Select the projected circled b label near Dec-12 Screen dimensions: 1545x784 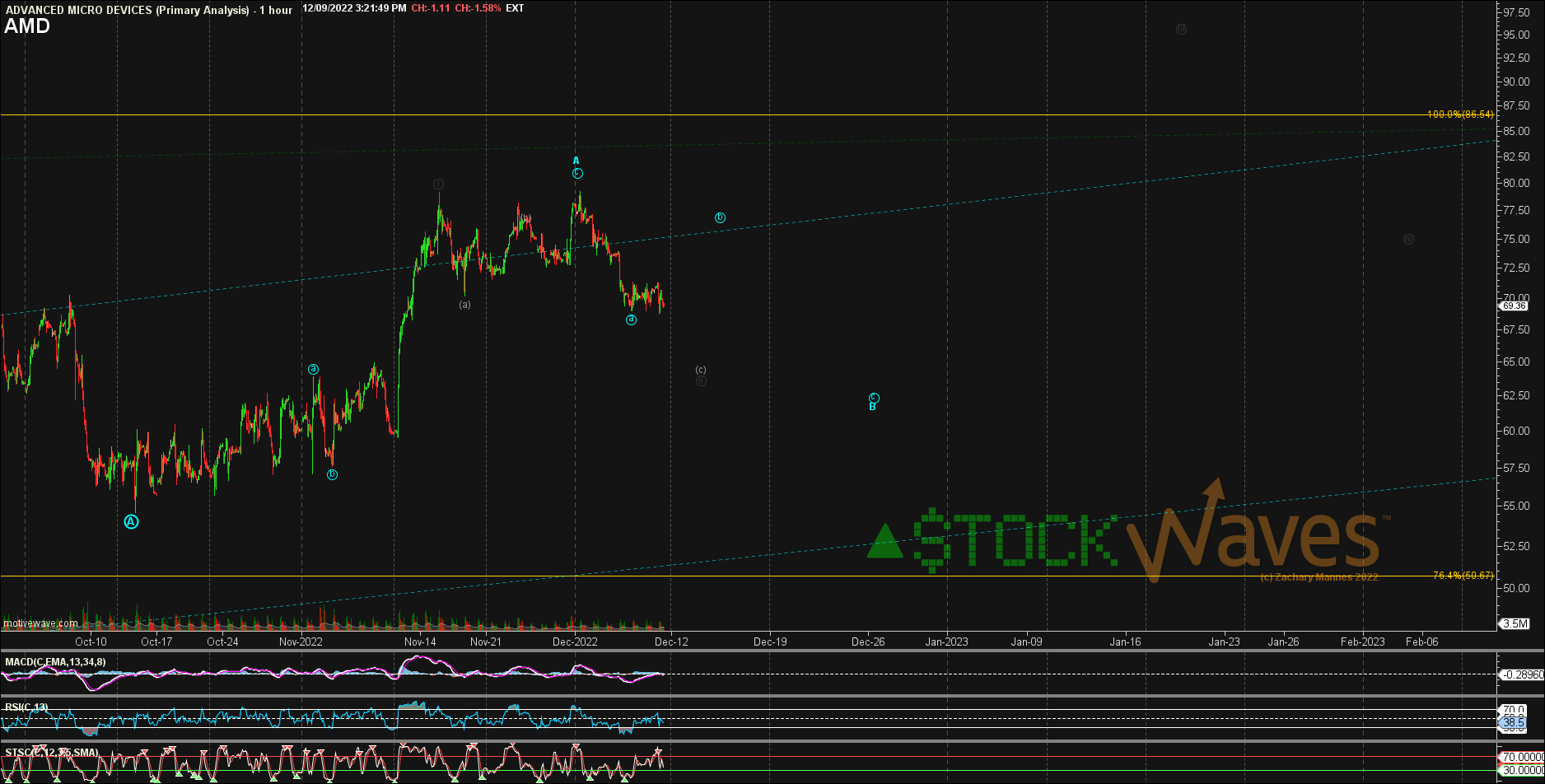[720, 217]
